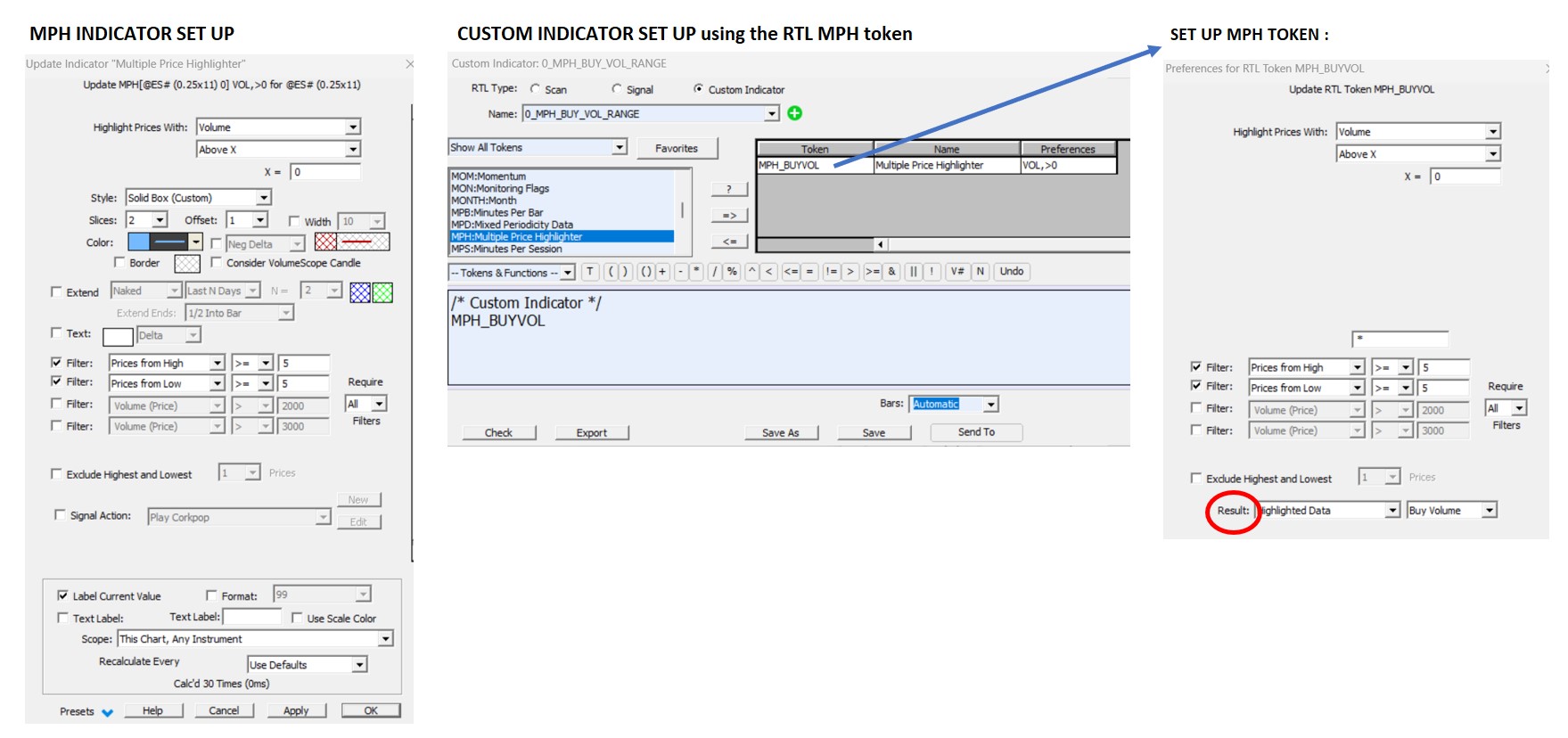Click the question mark help button
Viewport: 1568px width, 738px height.
pyautogui.click(x=728, y=189)
